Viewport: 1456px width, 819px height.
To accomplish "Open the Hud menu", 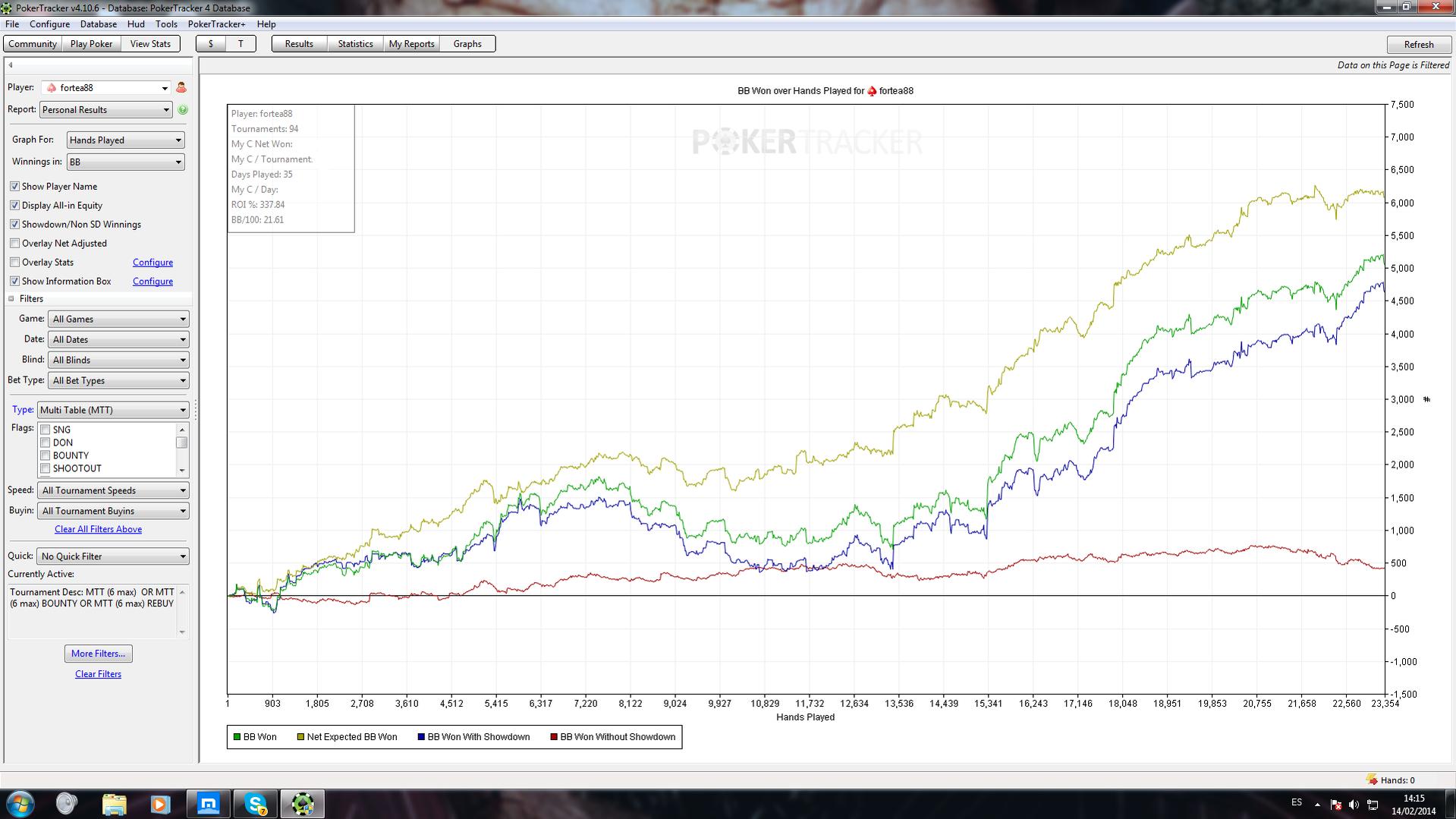I will pos(136,24).
